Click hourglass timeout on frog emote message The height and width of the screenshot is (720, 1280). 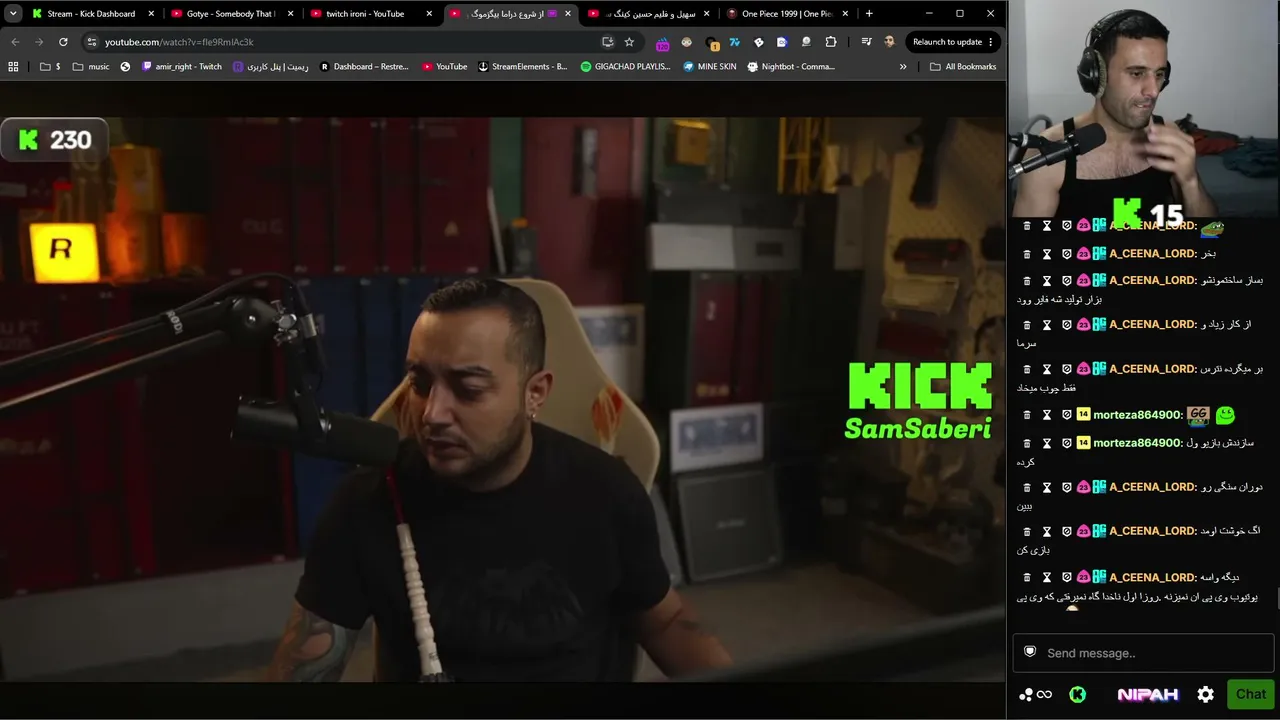coord(1047,226)
